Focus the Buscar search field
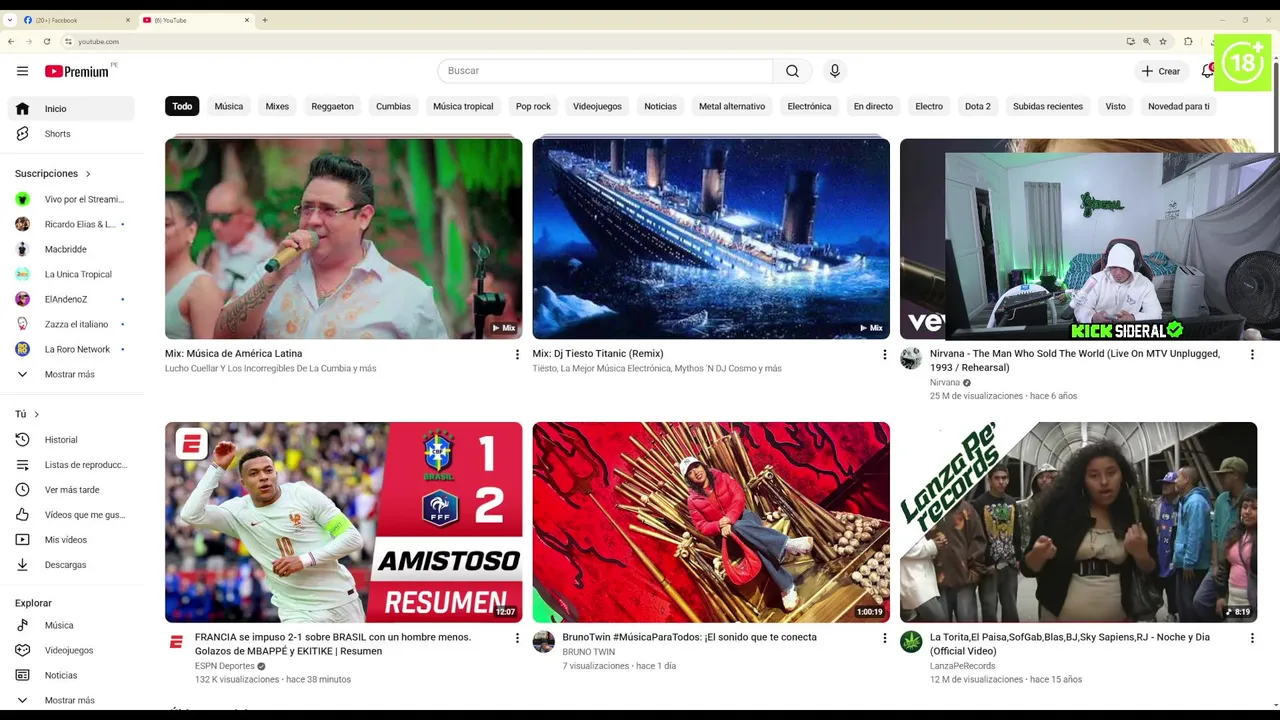1280x720 pixels. point(605,71)
